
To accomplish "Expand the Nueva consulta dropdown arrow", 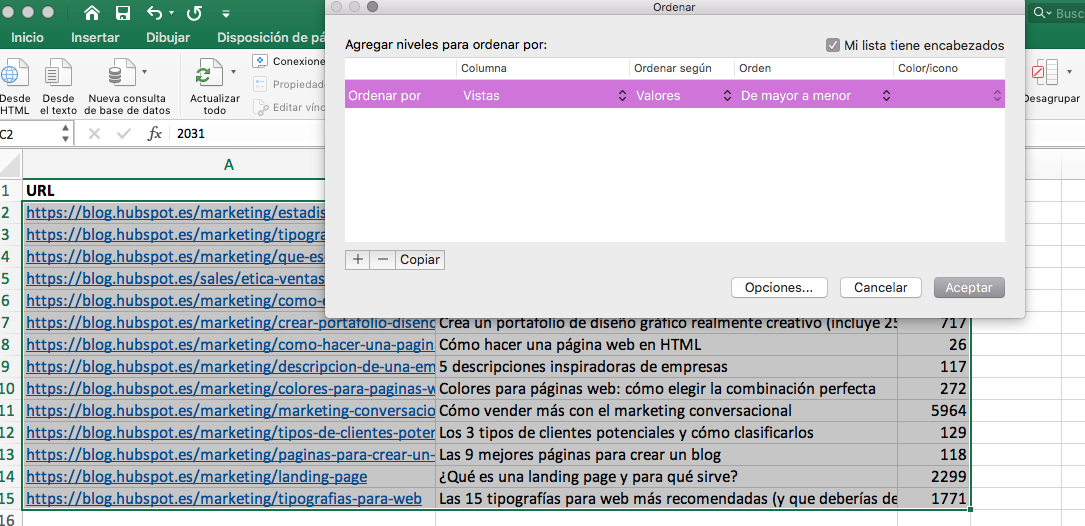I will coord(144,71).
